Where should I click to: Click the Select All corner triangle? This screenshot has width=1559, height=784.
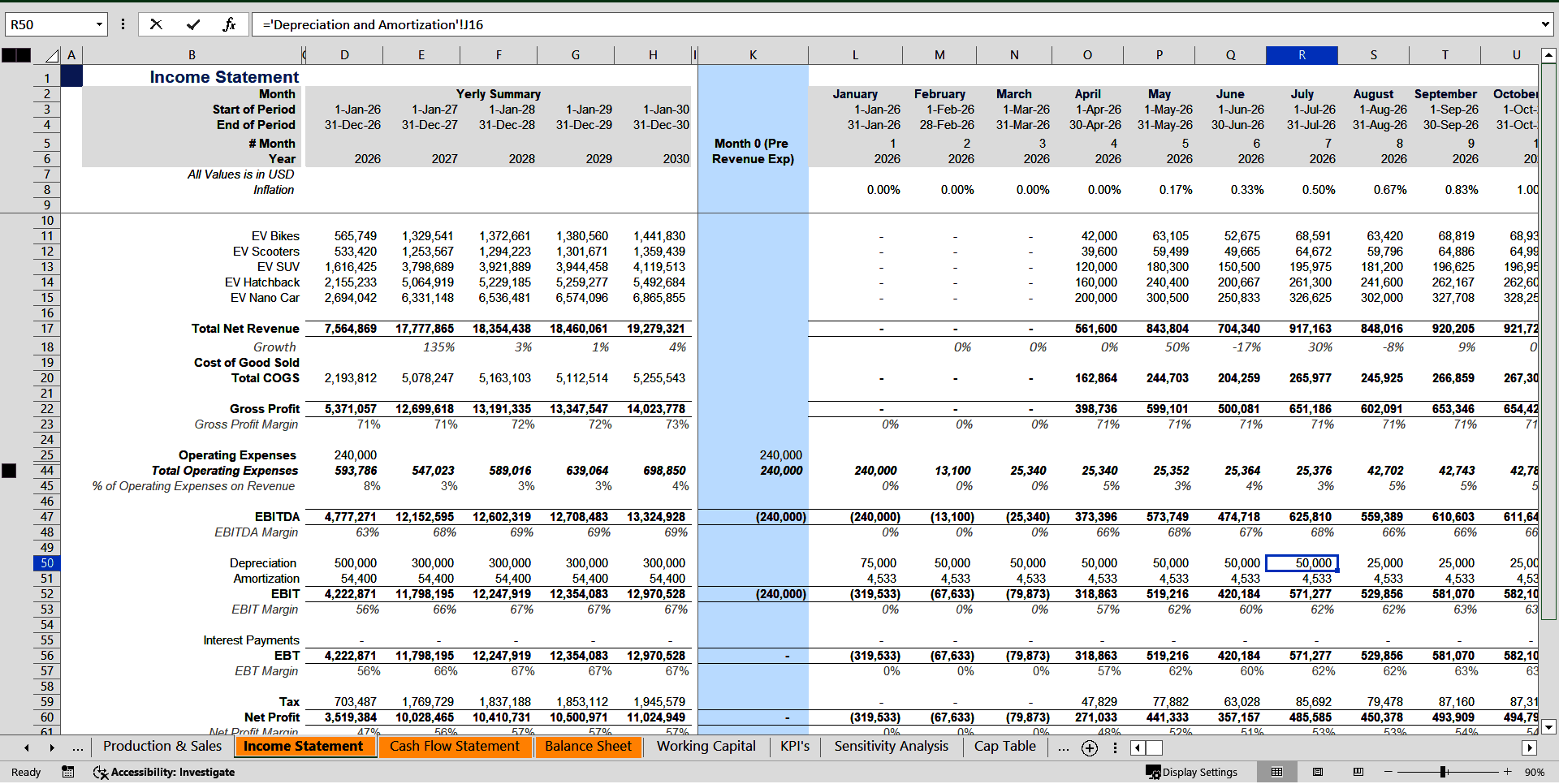coord(52,55)
